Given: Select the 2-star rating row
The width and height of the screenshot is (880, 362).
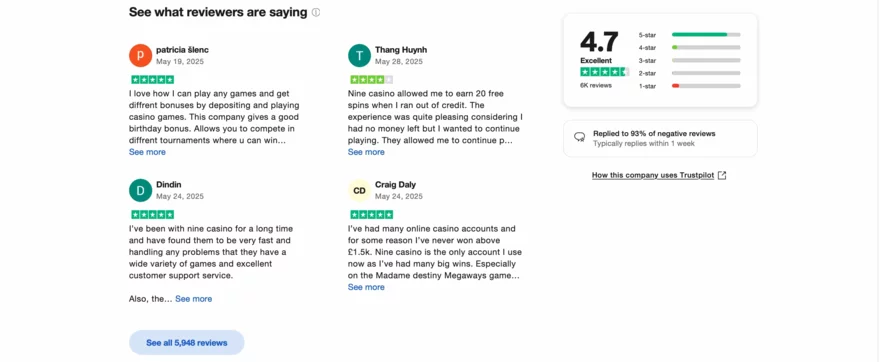Looking at the screenshot, I should [x=689, y=73].
